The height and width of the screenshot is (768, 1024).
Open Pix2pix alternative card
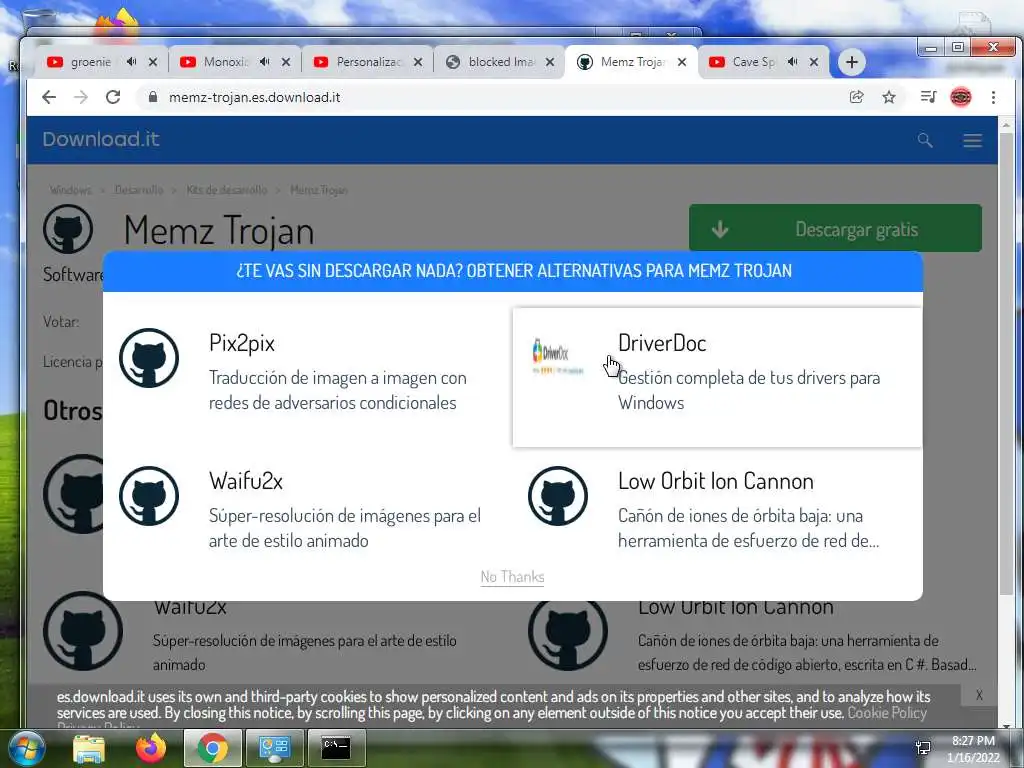(307, 377)
